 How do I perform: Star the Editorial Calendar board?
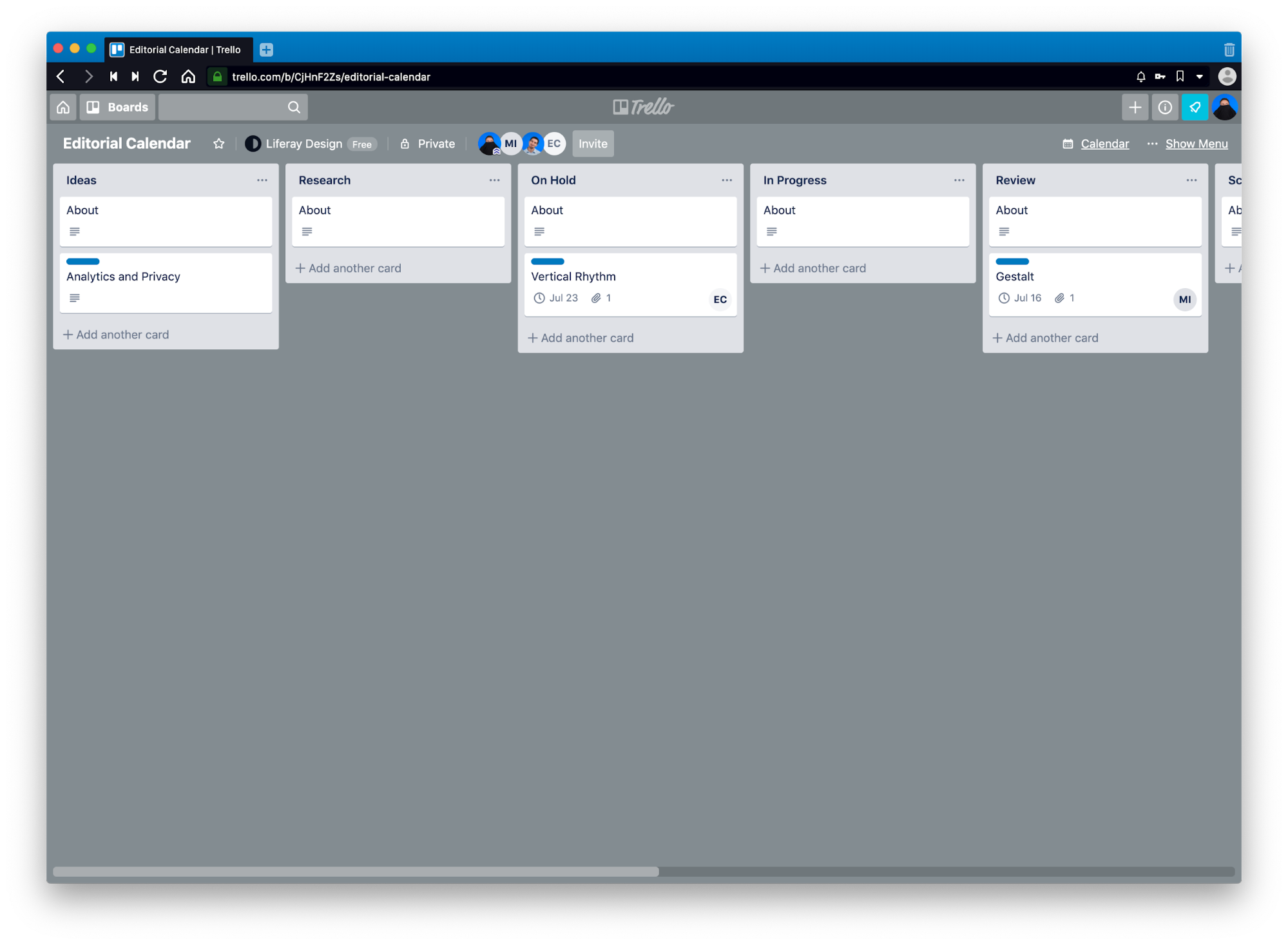tap(219, 144)
